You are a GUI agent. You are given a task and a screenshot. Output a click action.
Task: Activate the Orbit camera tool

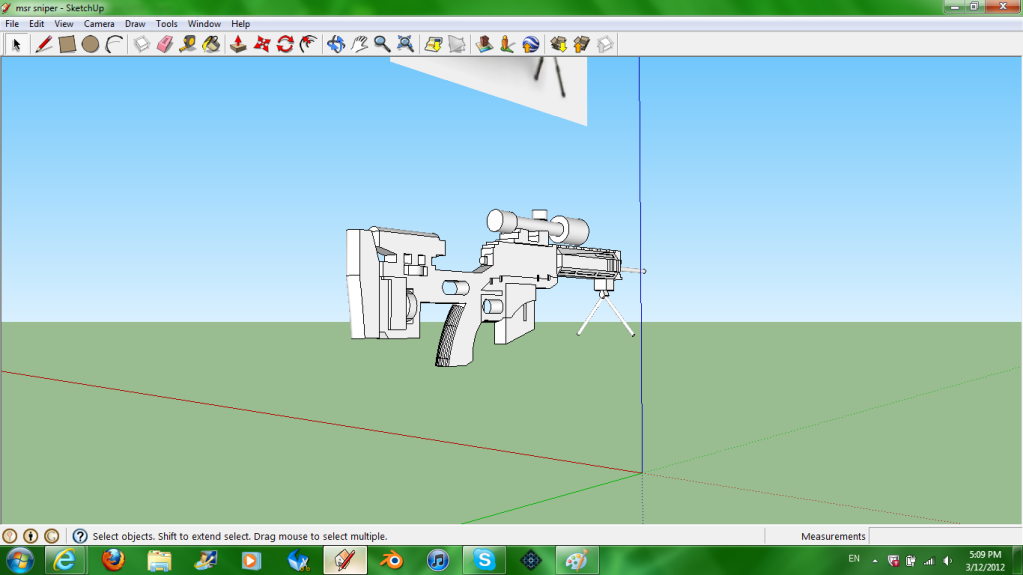point(336,44)
